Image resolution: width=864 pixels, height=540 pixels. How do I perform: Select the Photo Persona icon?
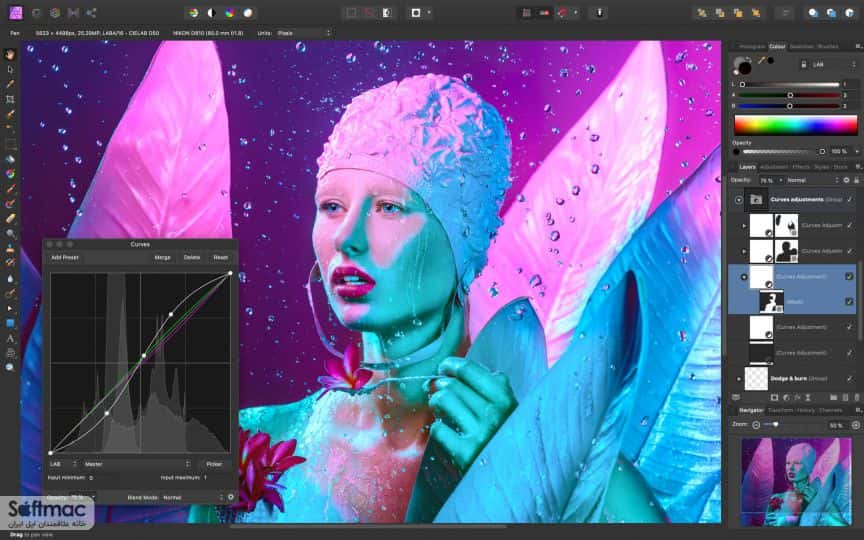[x=17, y=13]
